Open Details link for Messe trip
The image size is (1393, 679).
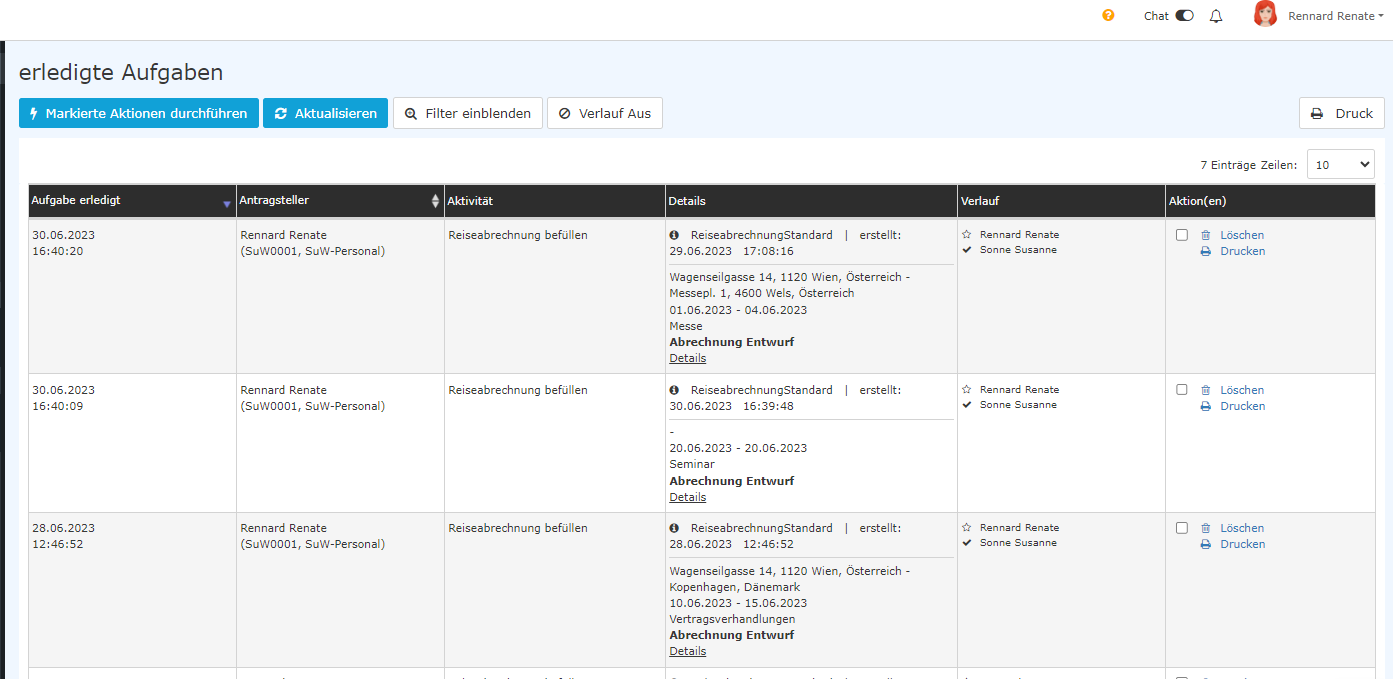[687, 358]
